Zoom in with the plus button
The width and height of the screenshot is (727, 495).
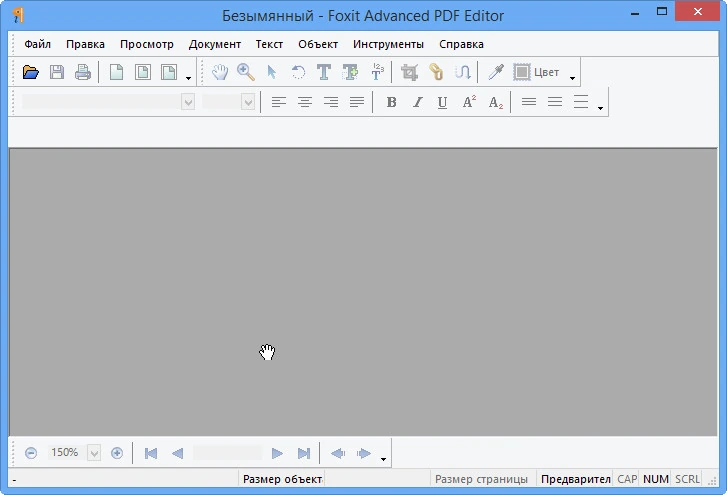click(x=117, y=453)
